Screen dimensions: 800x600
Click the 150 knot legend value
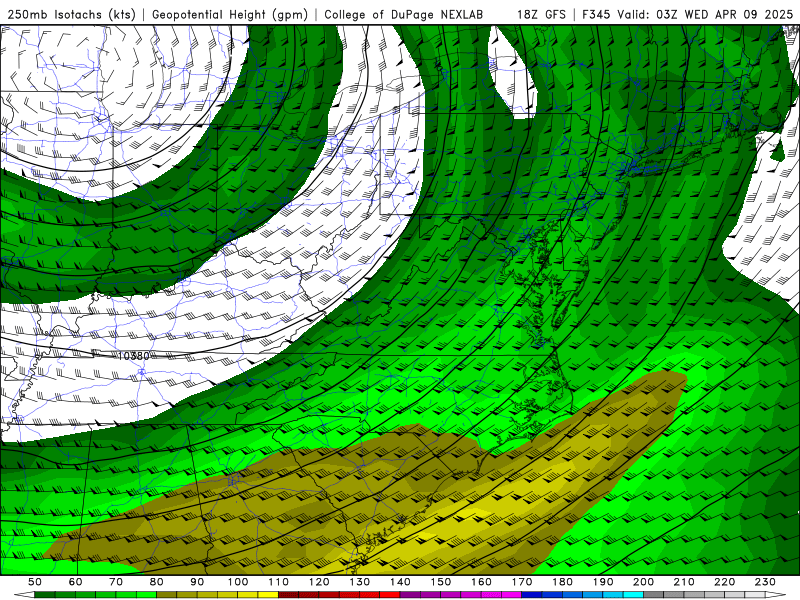click(441, 582)
